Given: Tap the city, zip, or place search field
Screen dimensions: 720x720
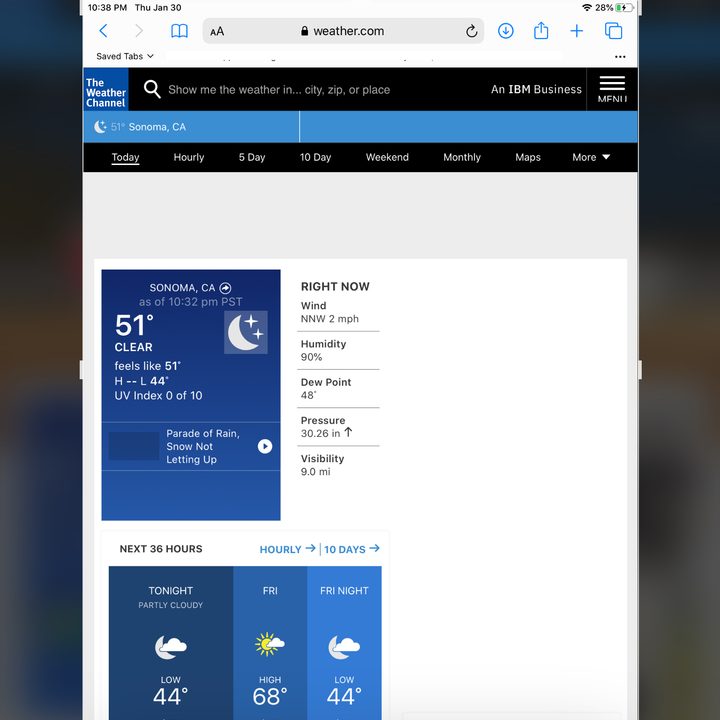Looking at the screenshot, I should (x=279, y=90).
